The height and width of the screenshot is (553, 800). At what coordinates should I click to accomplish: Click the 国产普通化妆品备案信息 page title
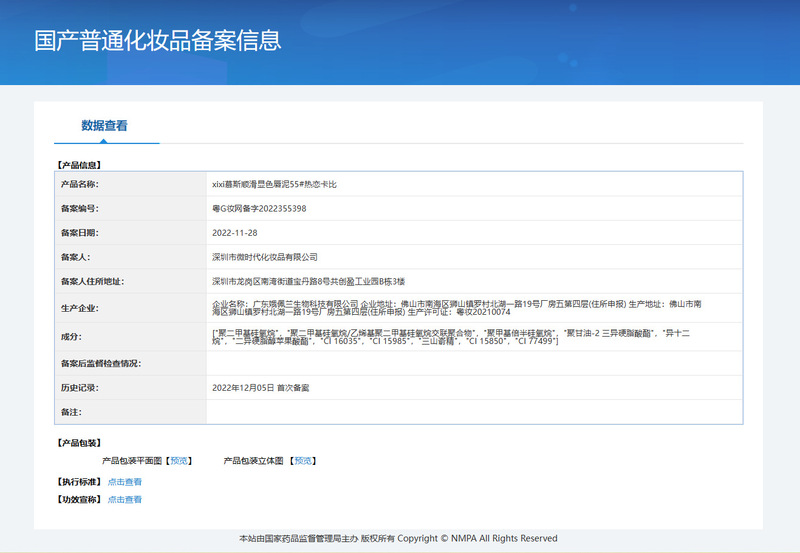158,40
